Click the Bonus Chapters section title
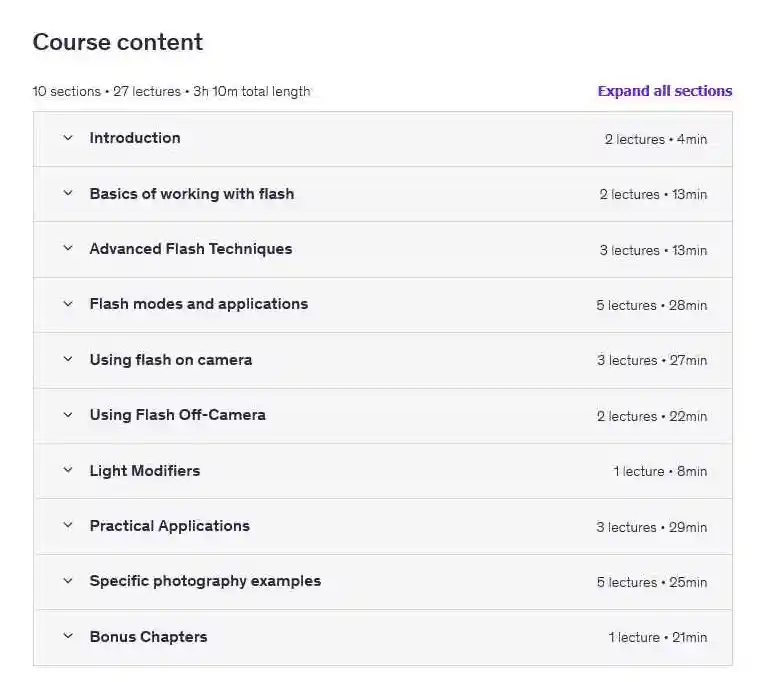 tap(149, 636)
